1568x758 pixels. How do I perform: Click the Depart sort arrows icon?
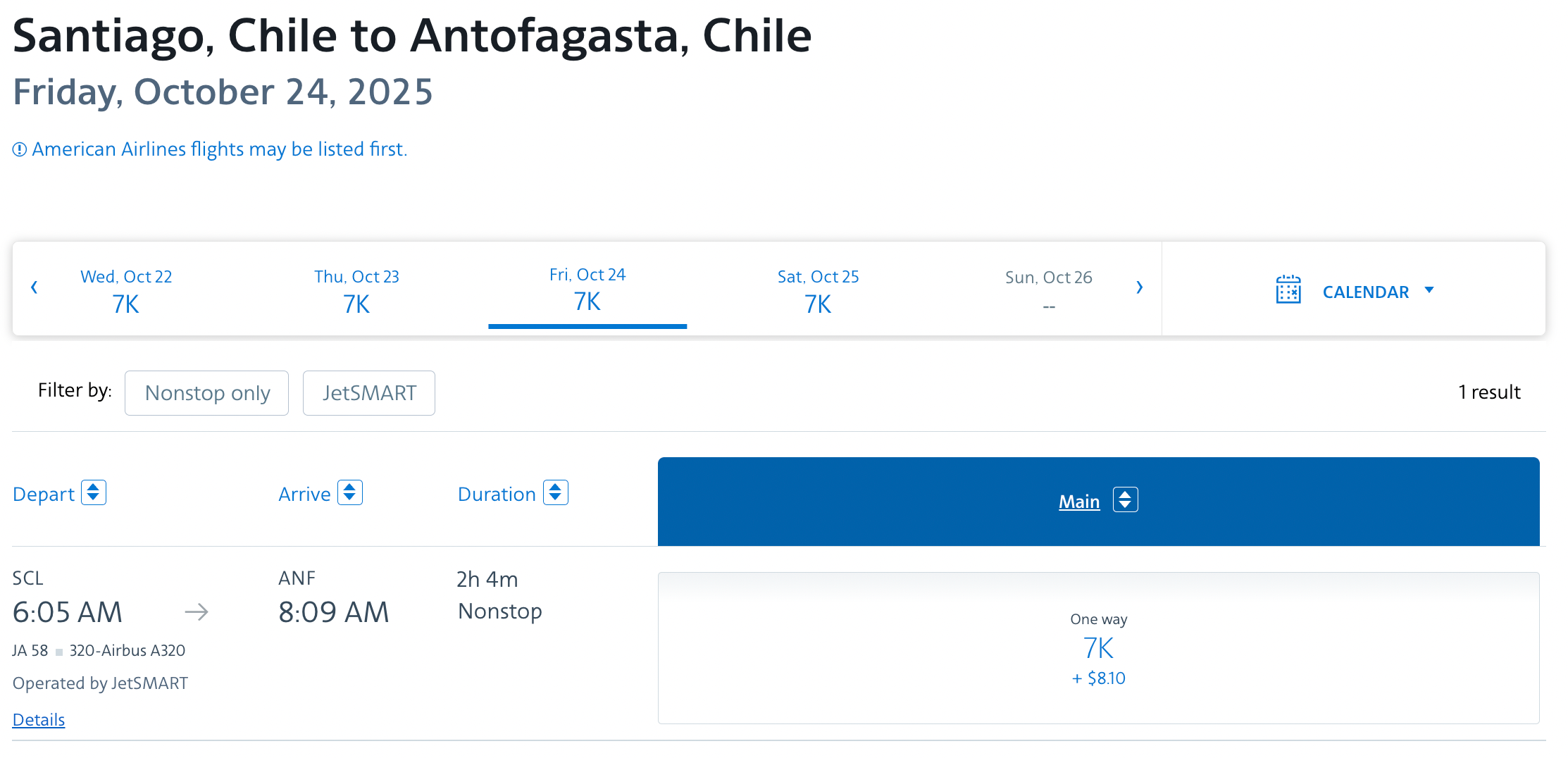pyautogui.click(x=93, y=493)
